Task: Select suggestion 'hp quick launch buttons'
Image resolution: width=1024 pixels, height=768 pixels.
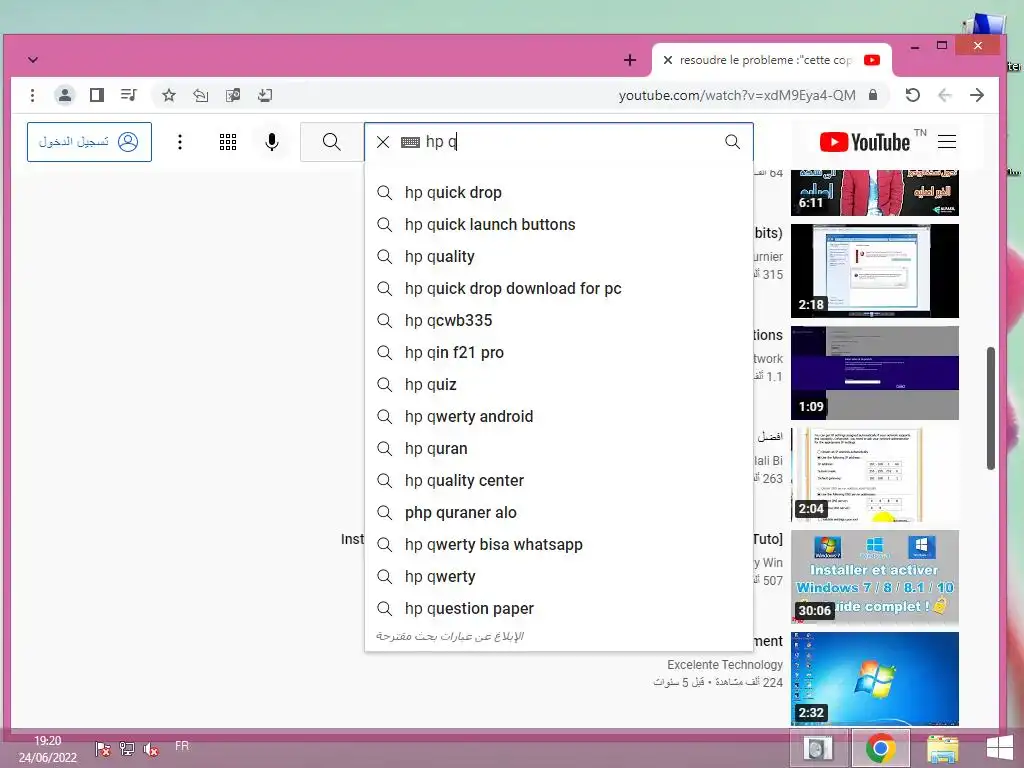Action: tap(558, 225)
